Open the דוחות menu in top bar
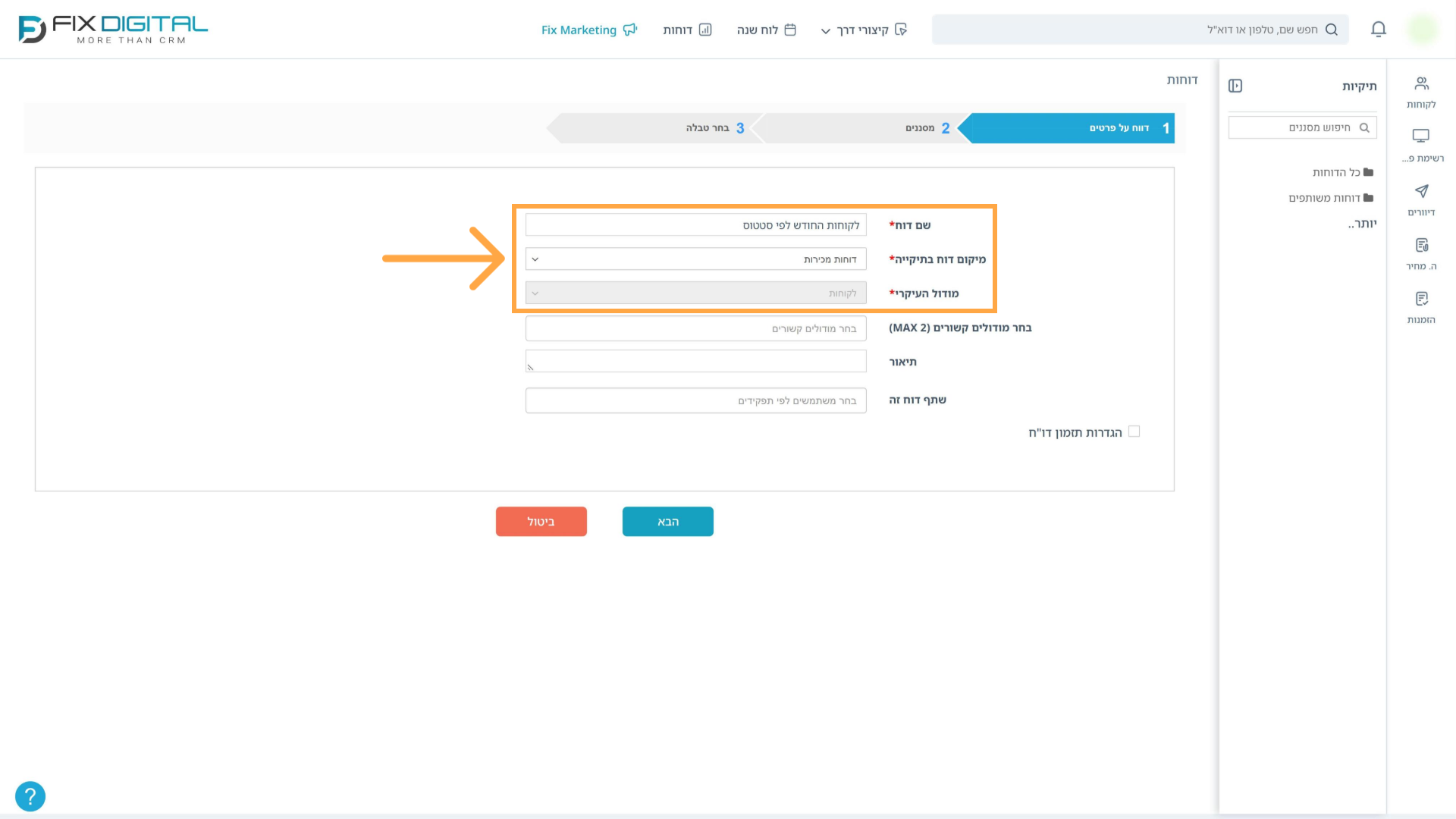 coord(687,30)
